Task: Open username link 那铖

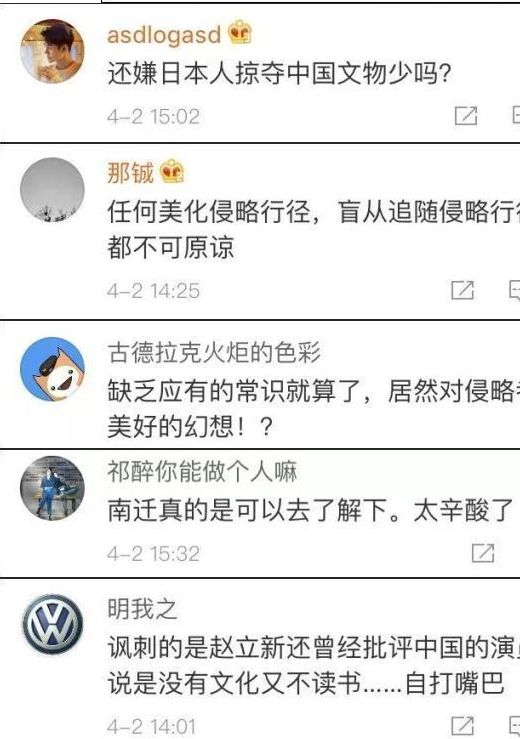Action: coord(131,172)
